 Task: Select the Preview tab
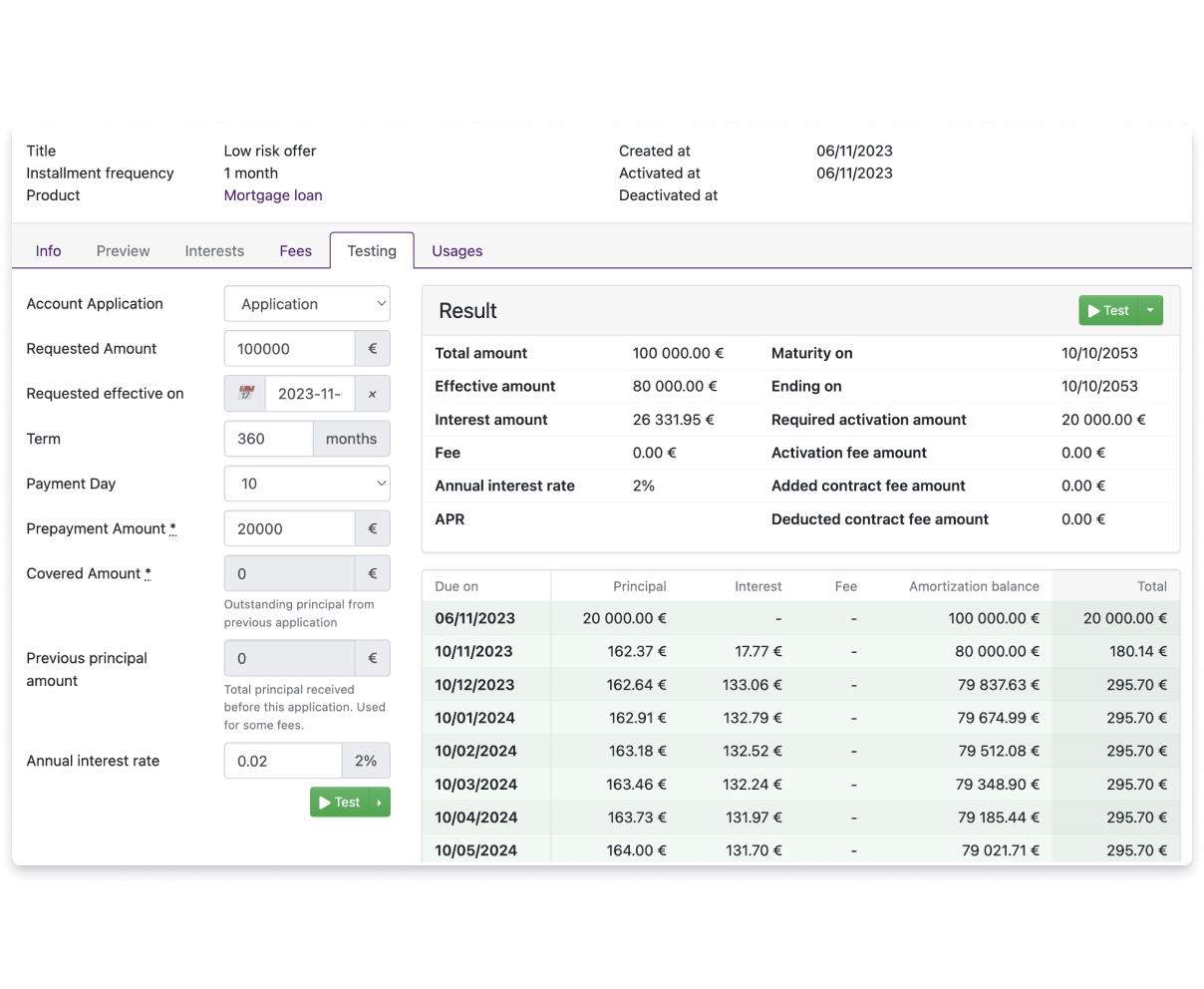pyautogui.click(x=124, y=251)
